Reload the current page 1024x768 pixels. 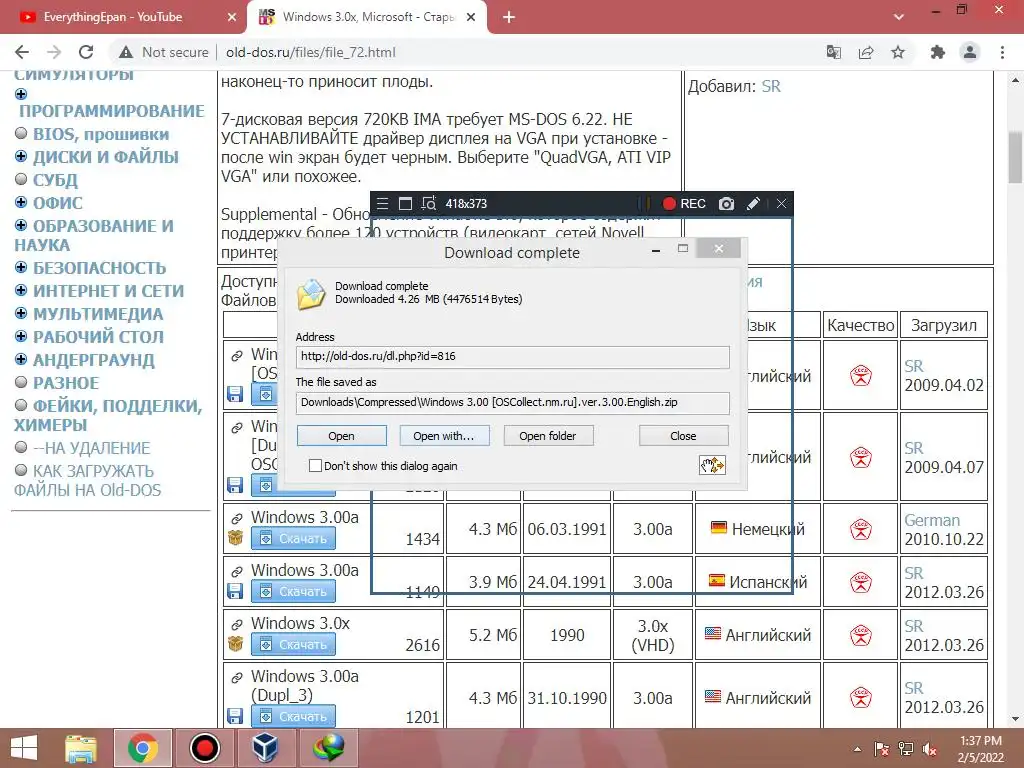[x=86, y=52]
